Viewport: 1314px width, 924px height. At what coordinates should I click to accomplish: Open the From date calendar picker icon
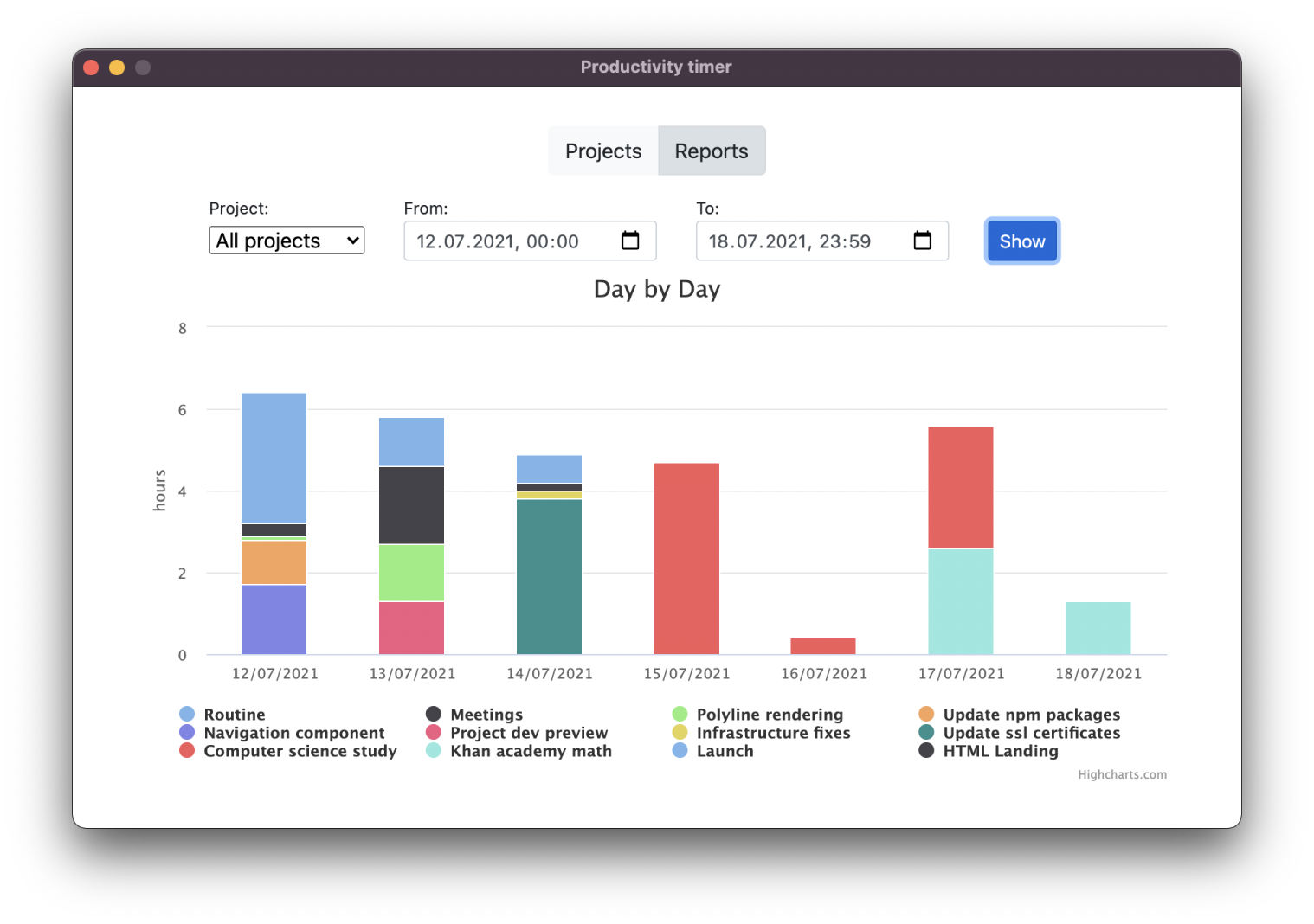pyautogui.click(x=630, y=241)
